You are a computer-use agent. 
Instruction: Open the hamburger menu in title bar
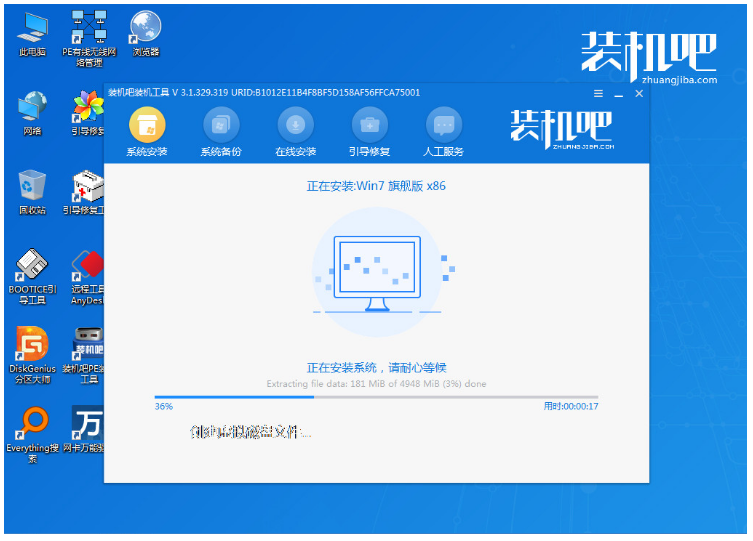[x=598, y=94]
